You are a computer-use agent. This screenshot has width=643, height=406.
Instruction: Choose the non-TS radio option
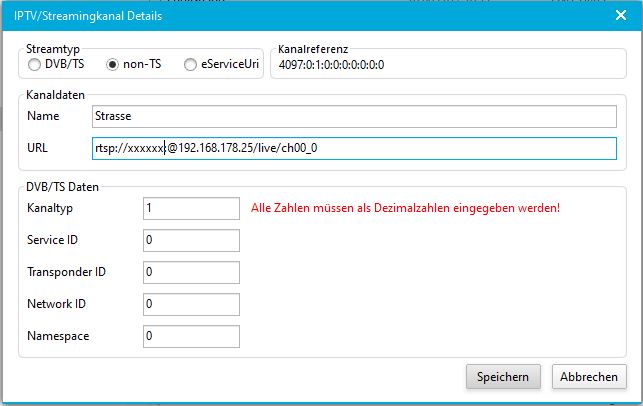coord(113,65)
